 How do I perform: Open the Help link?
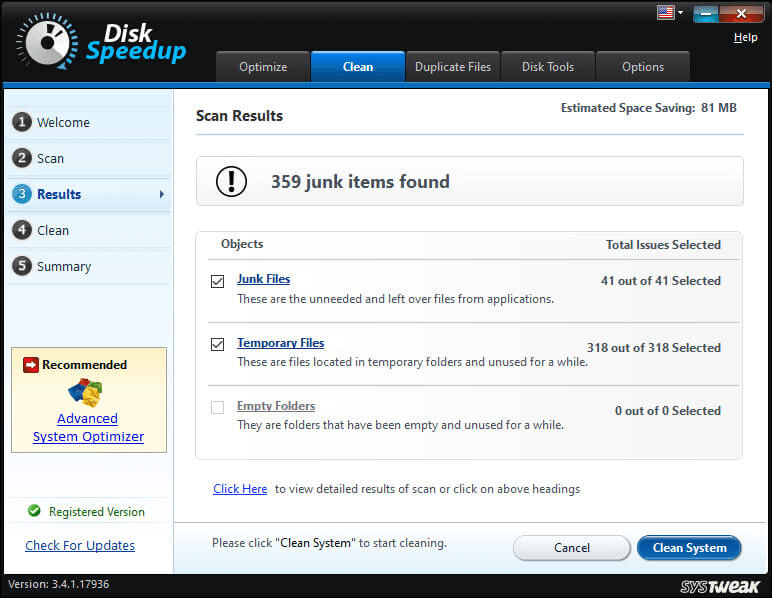(745, 37)
